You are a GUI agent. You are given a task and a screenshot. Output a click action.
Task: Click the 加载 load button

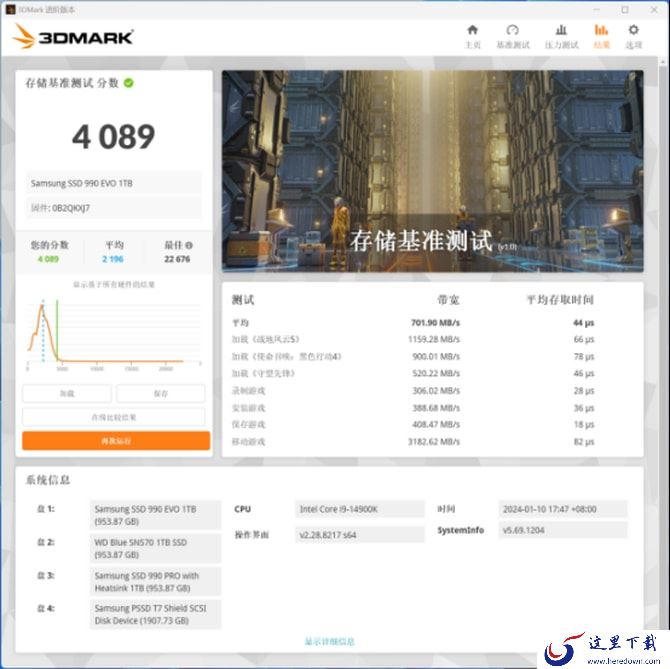point(67,393)
